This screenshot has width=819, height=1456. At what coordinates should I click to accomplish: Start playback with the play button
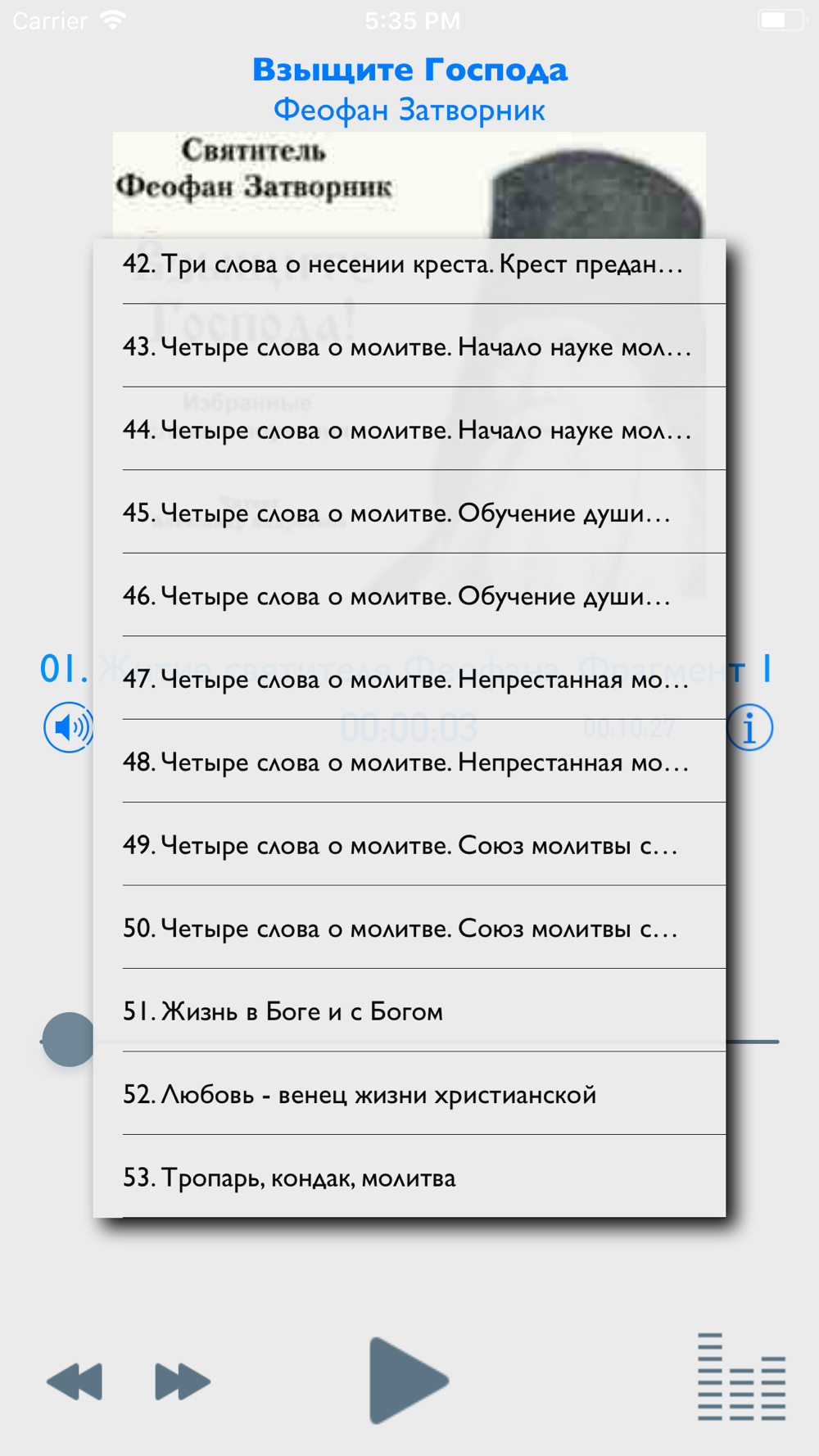pos(409,1381)
